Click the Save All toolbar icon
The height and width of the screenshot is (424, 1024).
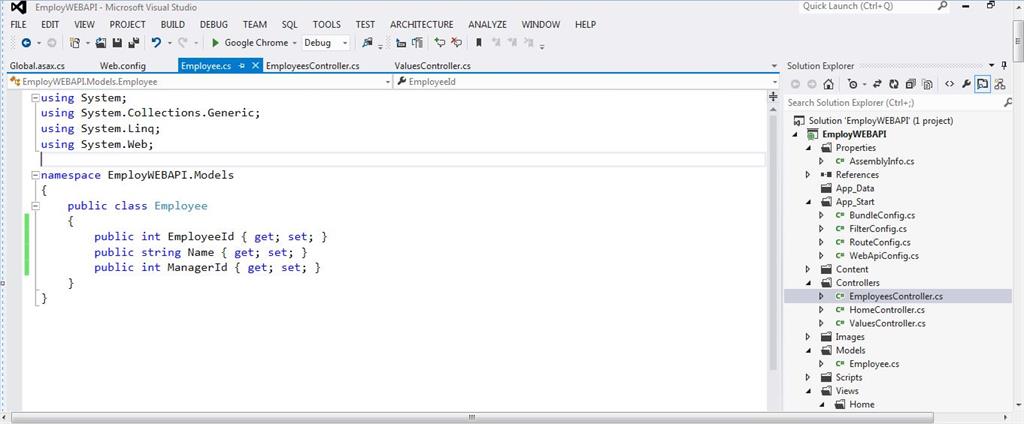tap(133, 42)
